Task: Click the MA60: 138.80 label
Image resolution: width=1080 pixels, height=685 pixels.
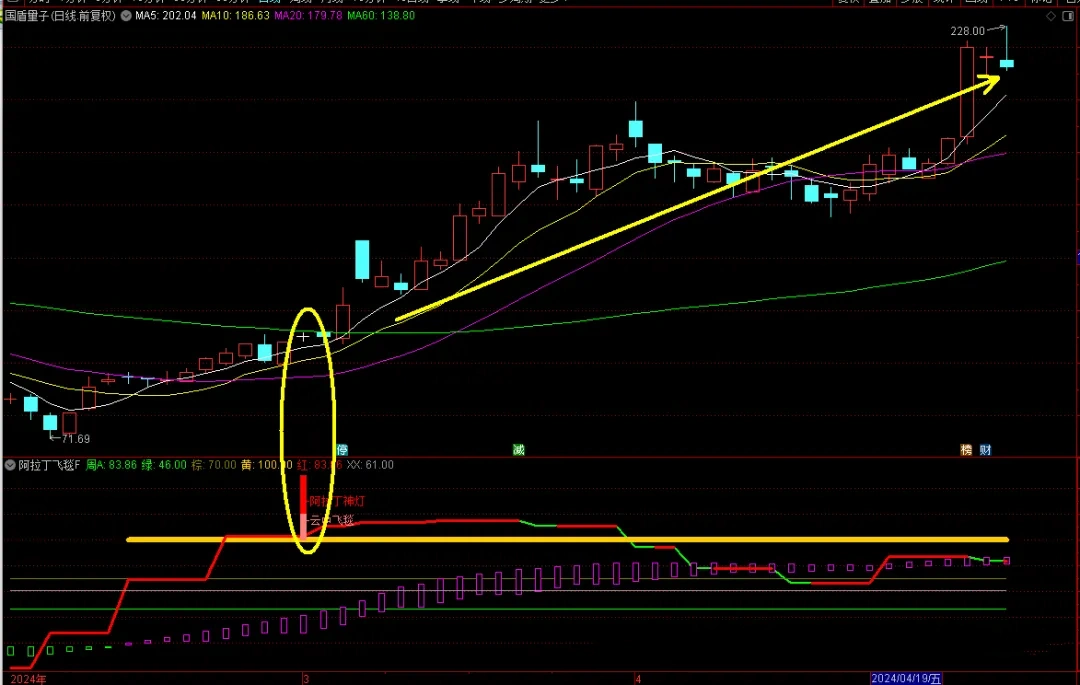Action: pos(381,17)
